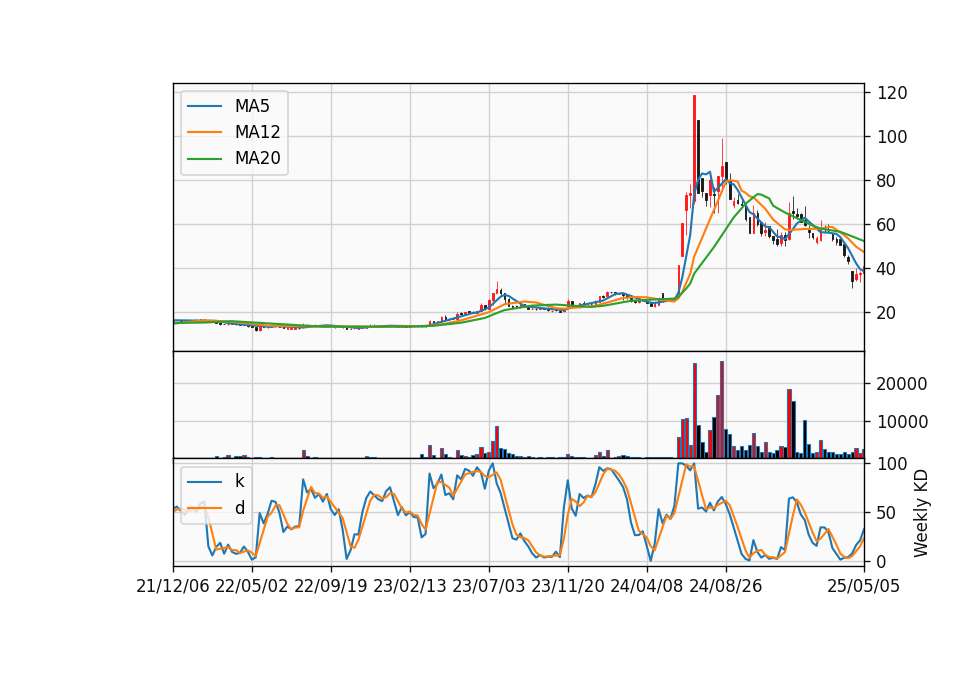Click the 22/05/02 date tick label
This screenshot has height=690, width=960.
[x=252, y=586]
